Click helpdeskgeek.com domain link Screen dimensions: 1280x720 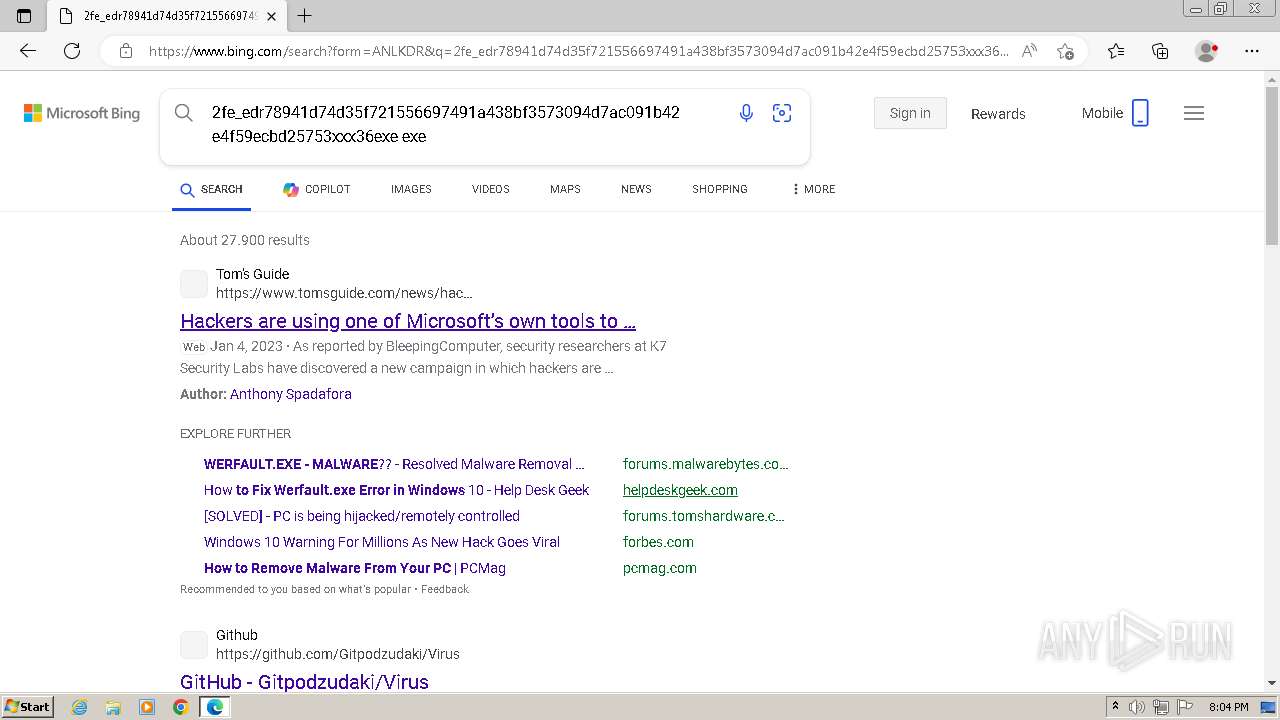tap(680, 490)
